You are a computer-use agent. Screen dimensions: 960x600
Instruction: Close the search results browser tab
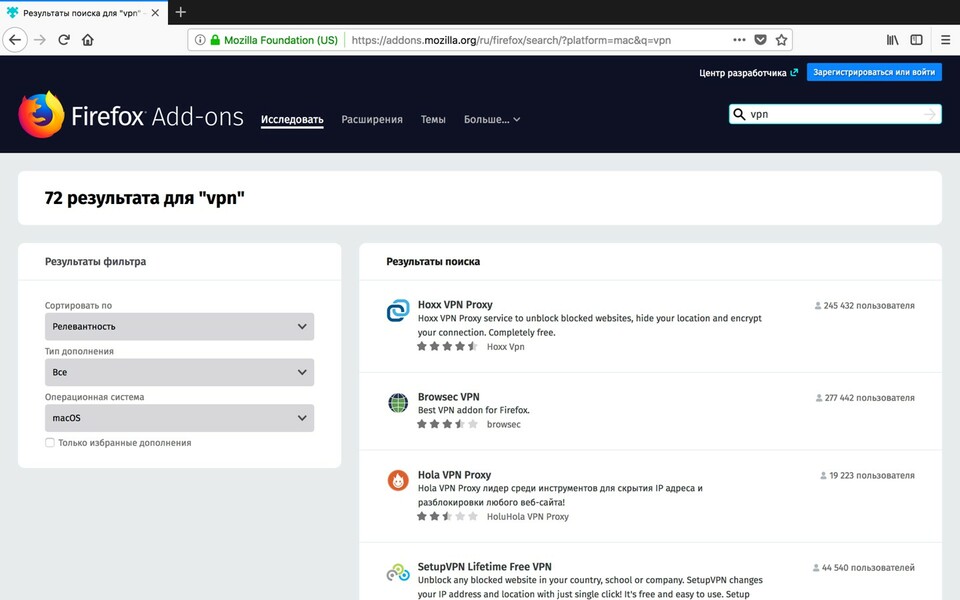pos(156,12)
